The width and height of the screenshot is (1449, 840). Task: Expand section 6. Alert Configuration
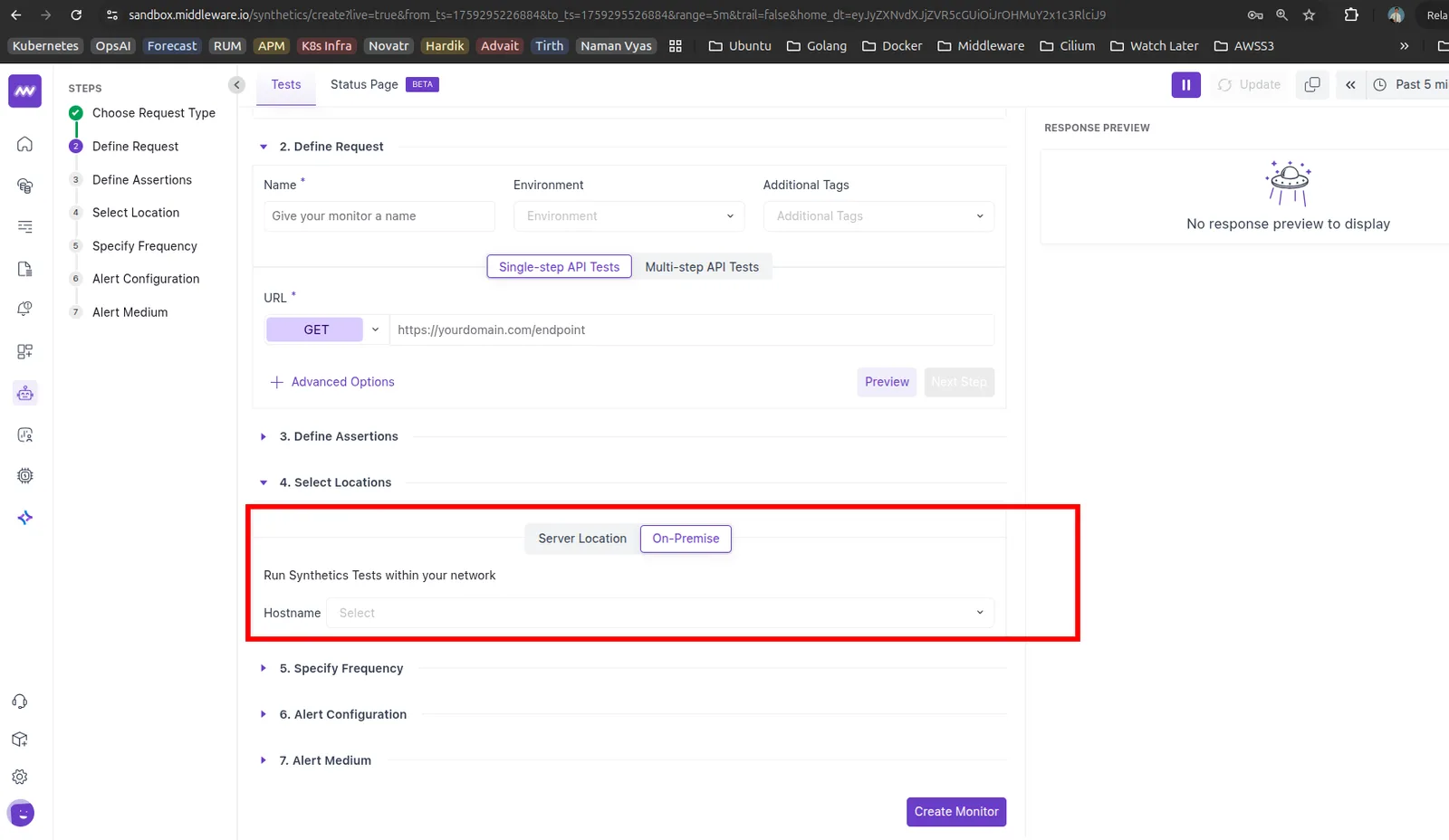342,714
